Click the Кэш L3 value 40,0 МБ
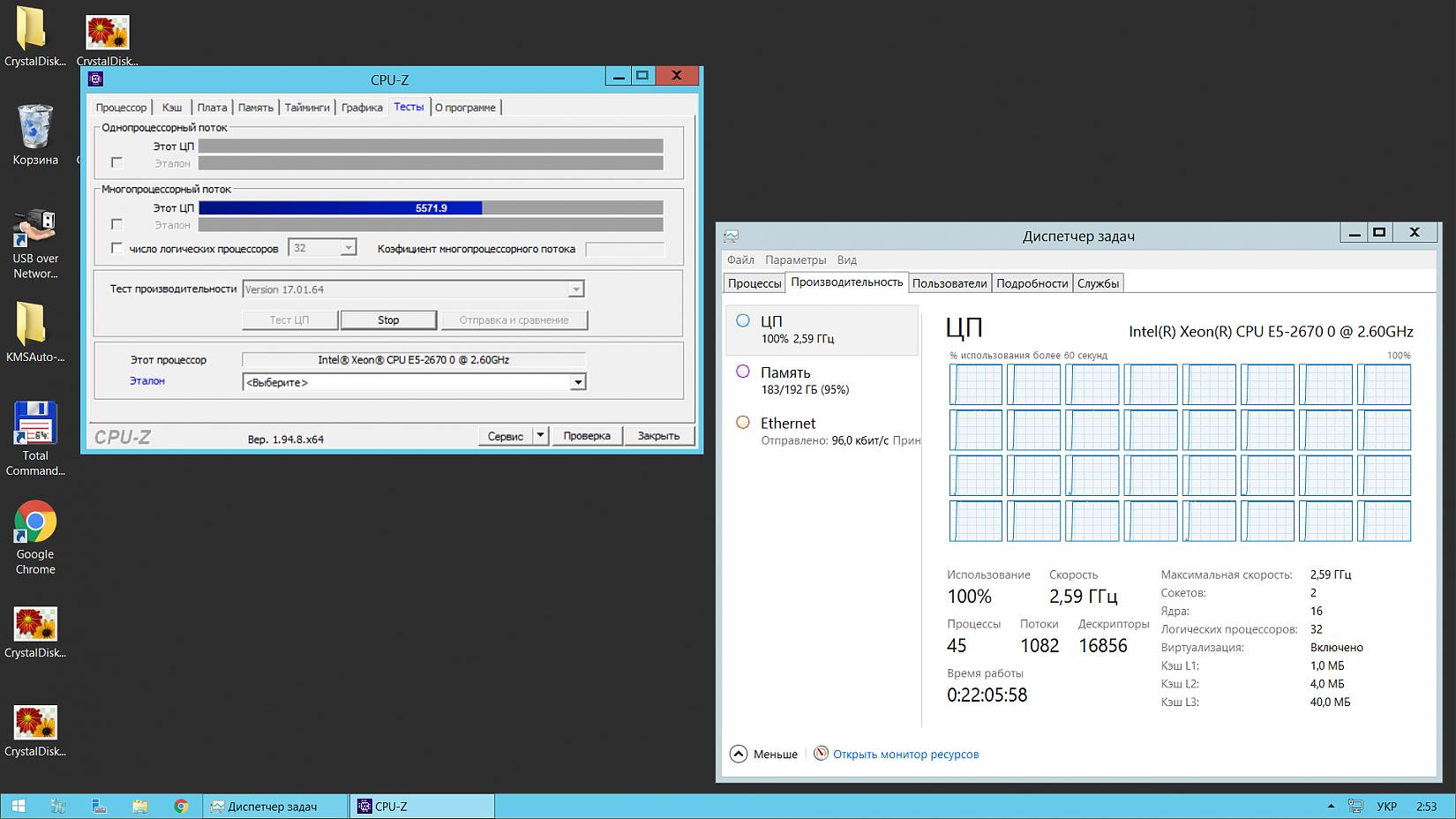The image size is (1456, 819). (1331, 703)
